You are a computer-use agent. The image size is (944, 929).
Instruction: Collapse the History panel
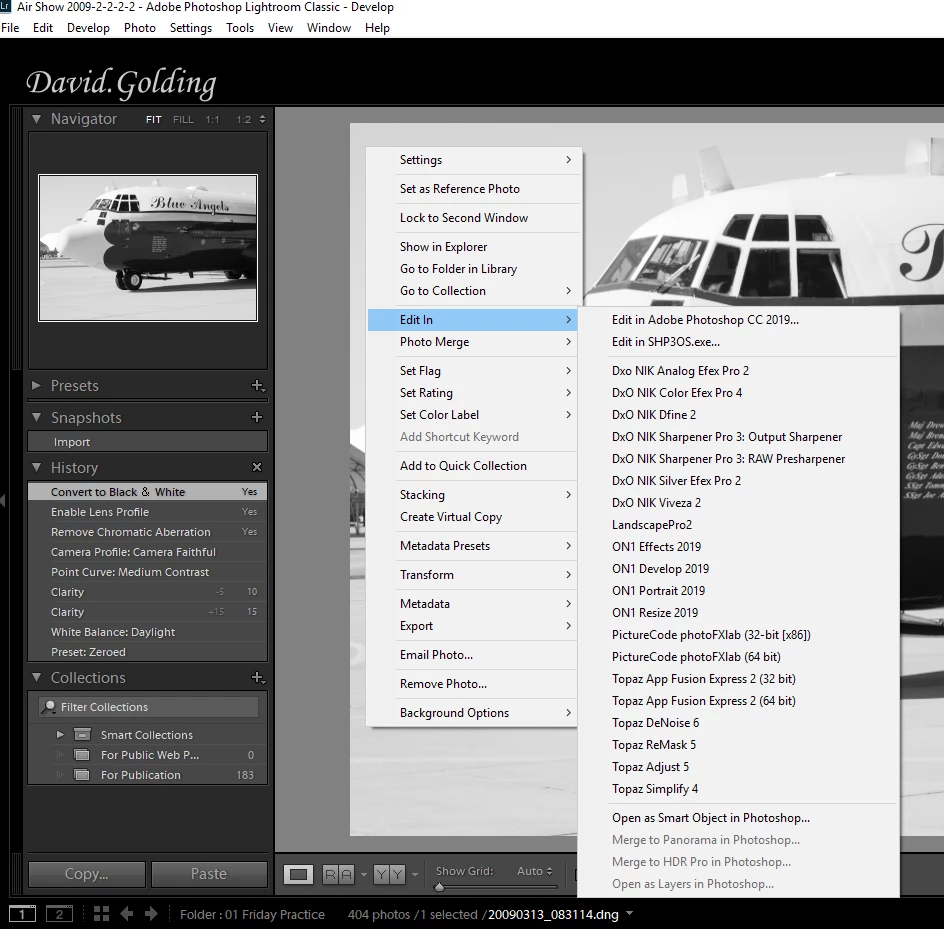[x=37, y=467]
